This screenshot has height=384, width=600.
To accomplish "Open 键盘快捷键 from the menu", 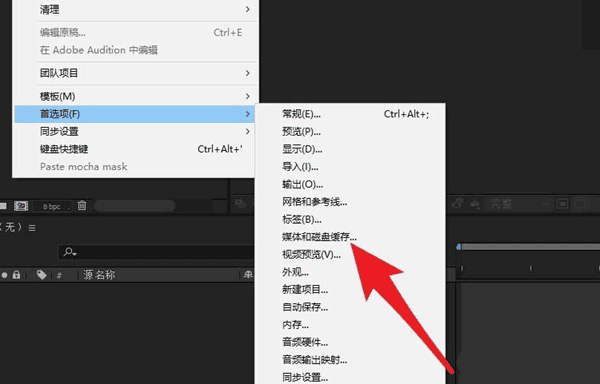I will click(135, 149).
